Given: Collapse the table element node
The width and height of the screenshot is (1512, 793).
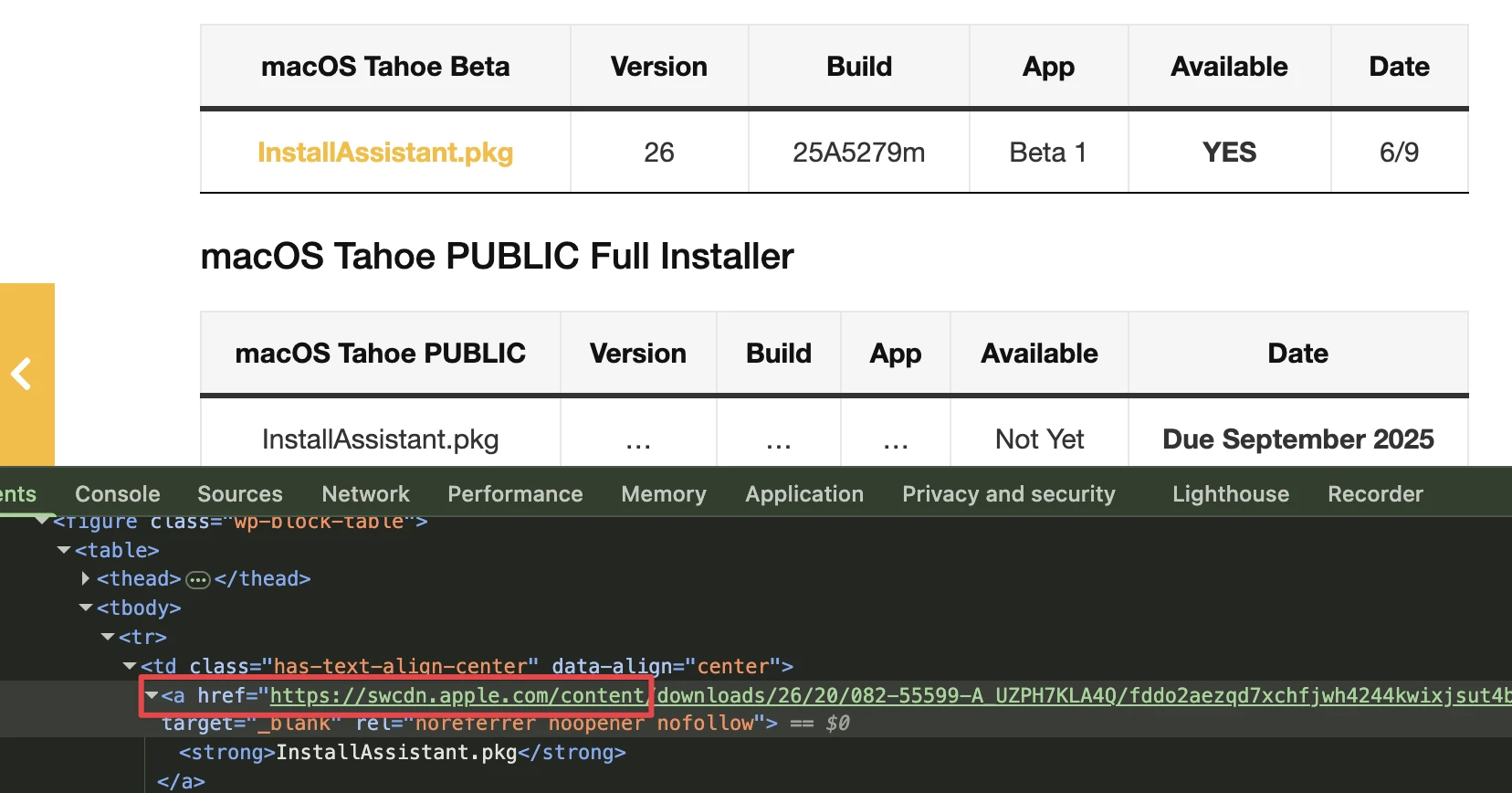Looking at the screenshot, I should (64, 550).
